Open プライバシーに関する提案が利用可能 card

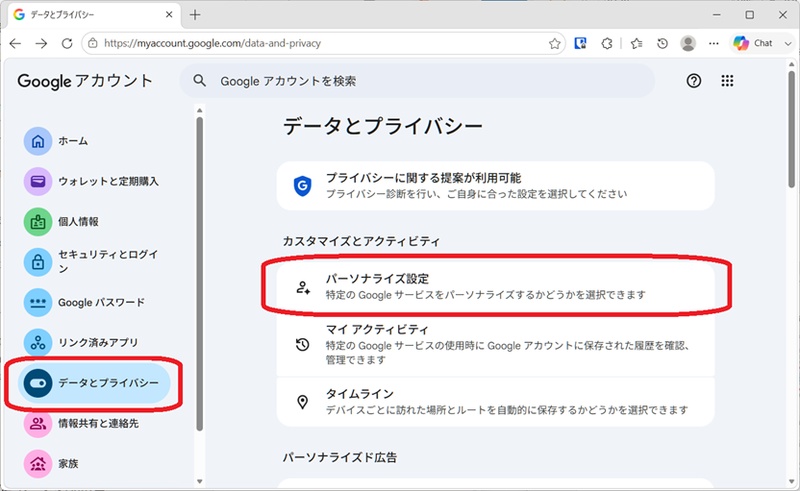click(495, 186)
